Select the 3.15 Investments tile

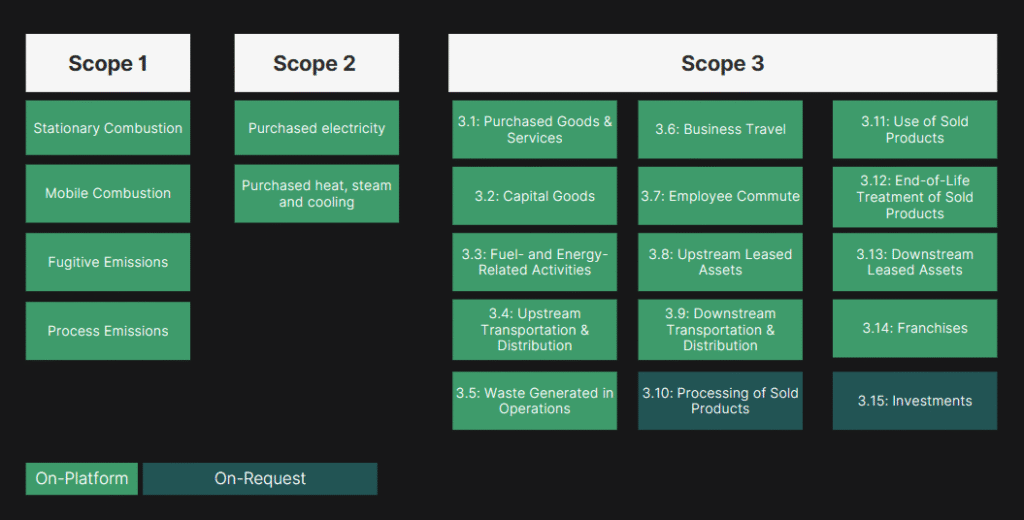pyautogui.click(x=915, y=400)
